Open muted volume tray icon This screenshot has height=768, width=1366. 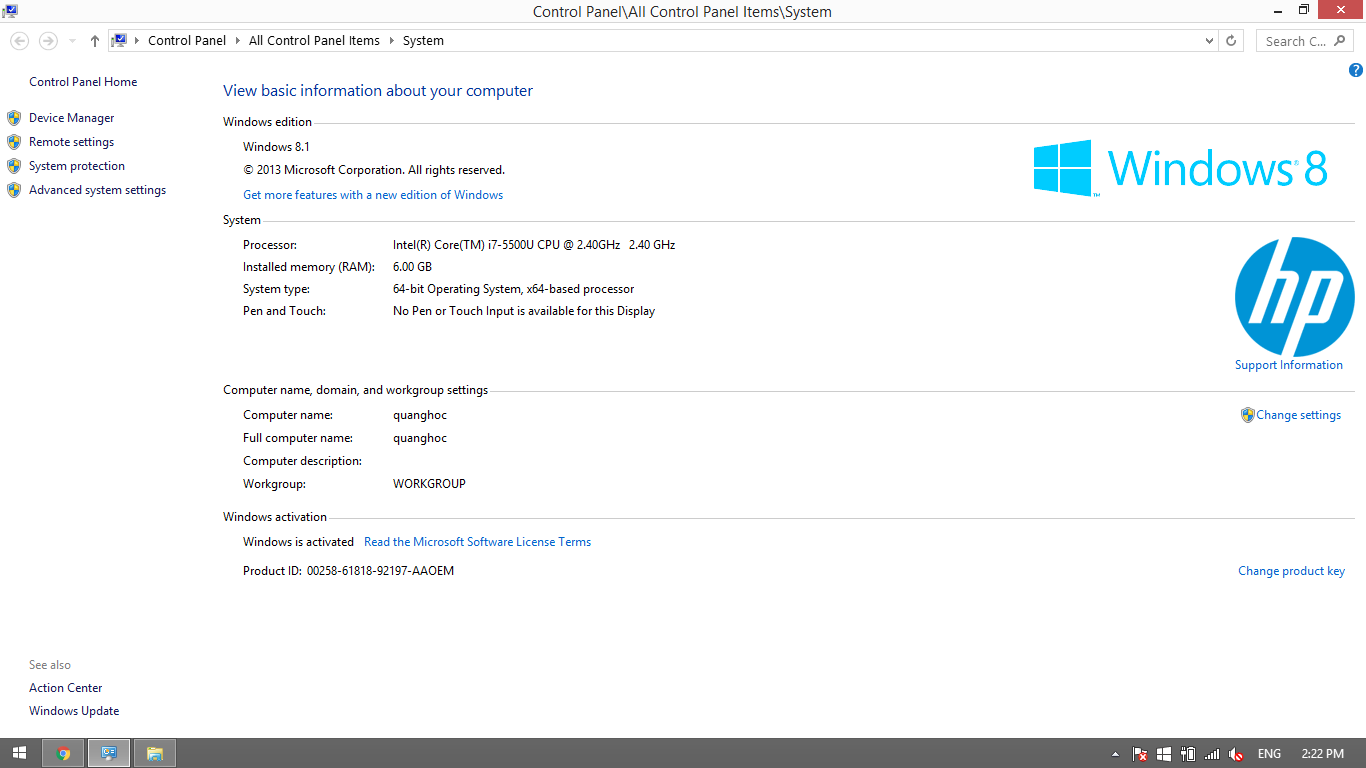point(1236,754)
